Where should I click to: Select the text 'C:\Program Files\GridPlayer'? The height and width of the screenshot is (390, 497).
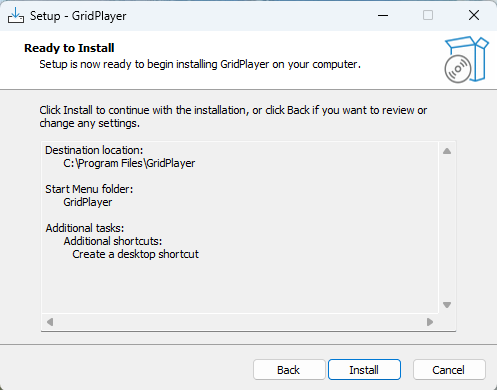click(x=129, y=163)
